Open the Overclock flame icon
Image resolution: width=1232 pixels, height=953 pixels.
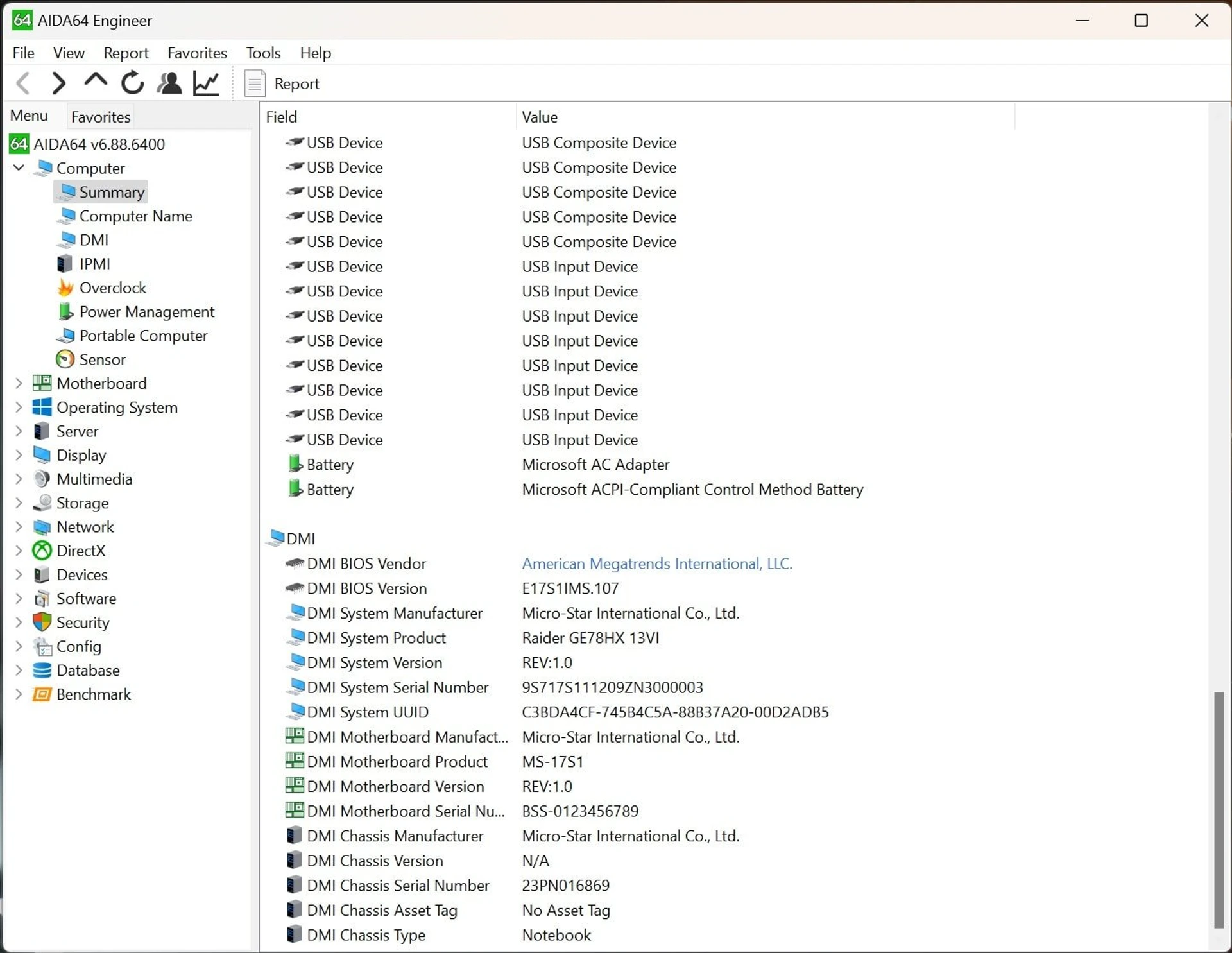pos(65,288)
